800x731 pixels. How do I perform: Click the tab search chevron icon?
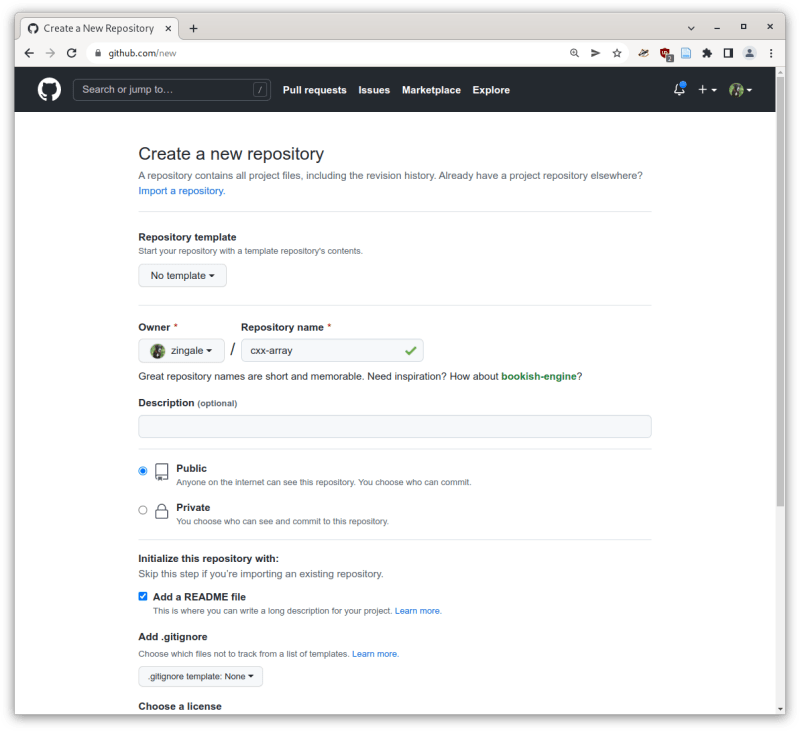point(691,28)
